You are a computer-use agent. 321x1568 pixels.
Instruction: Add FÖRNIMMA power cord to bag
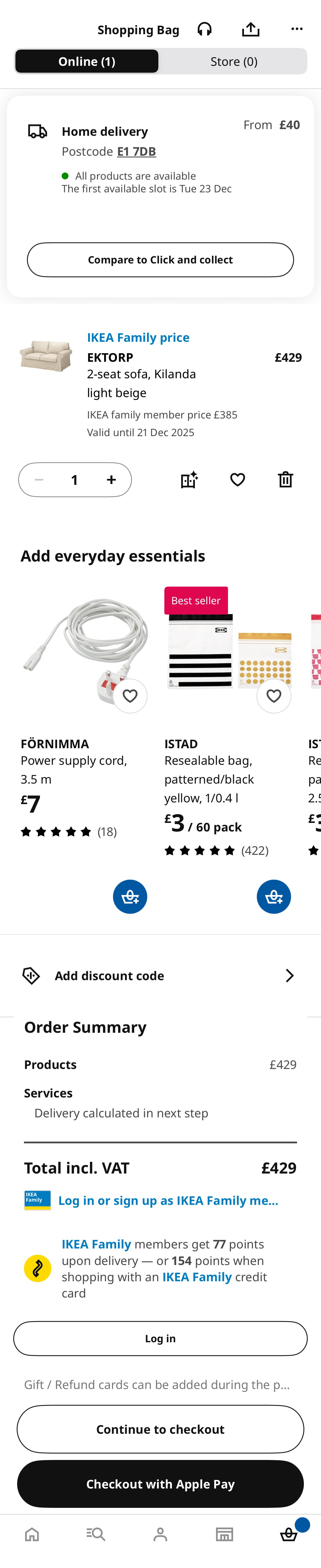(x=130, y=897)
